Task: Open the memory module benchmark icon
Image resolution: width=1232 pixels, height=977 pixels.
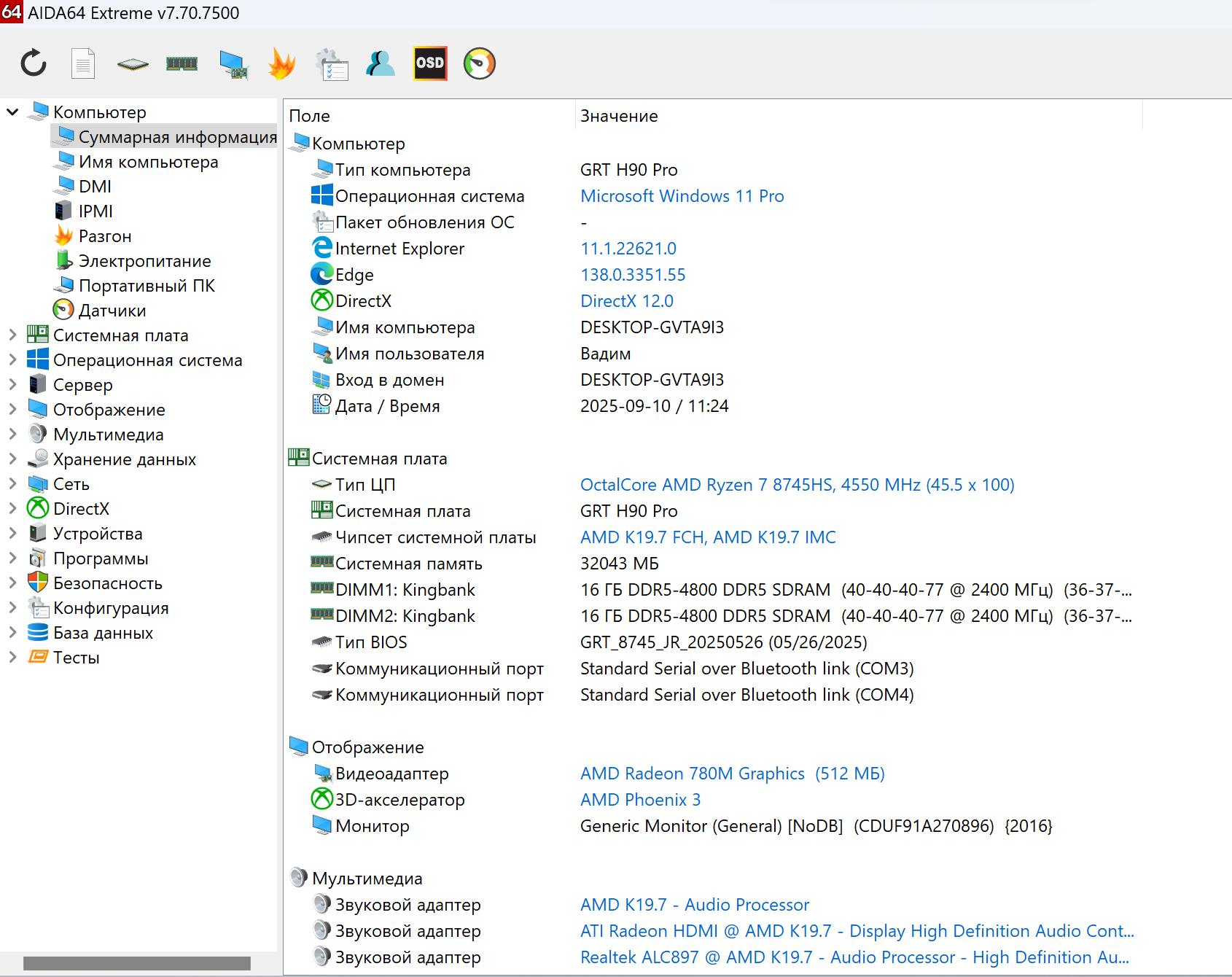Action: coord(182,64)
